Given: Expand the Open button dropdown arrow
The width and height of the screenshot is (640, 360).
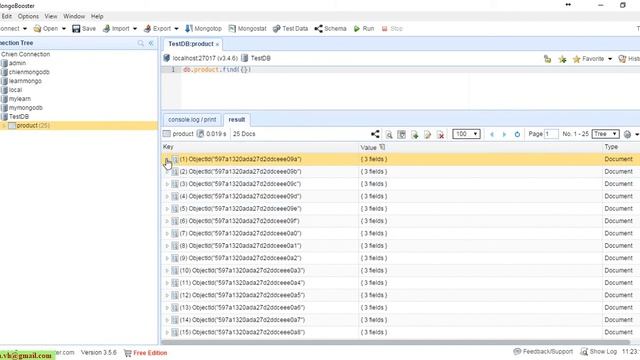Looking at the screenshot, I should click(x=64, y=29).
